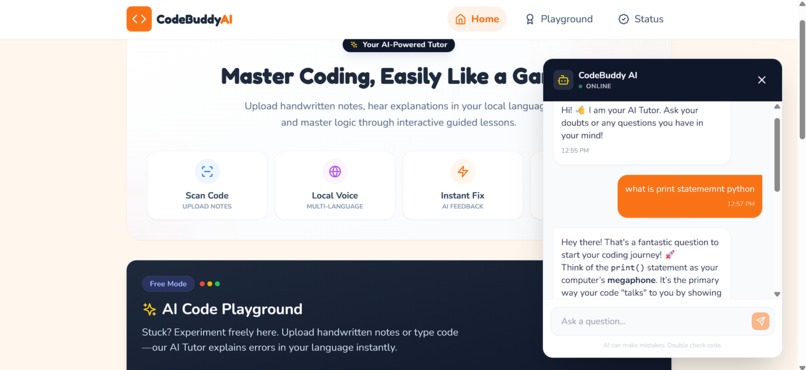Click the Free Mode badge
Viewport: 806px width, 370px height.
coord(168,284)
